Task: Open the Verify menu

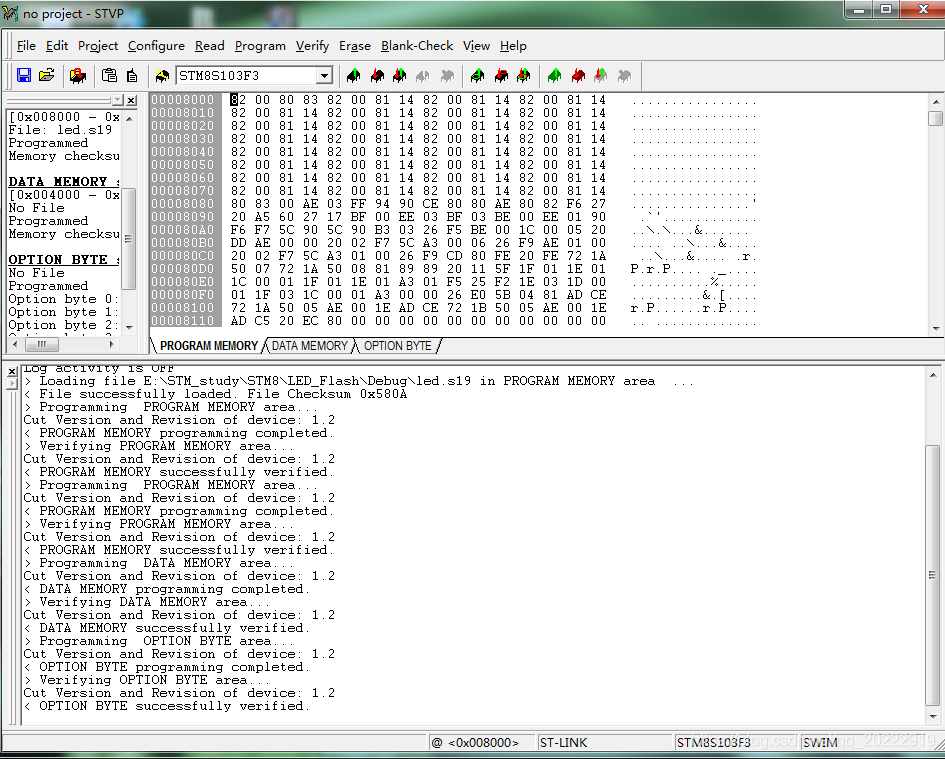Action: tap(312, 46)
